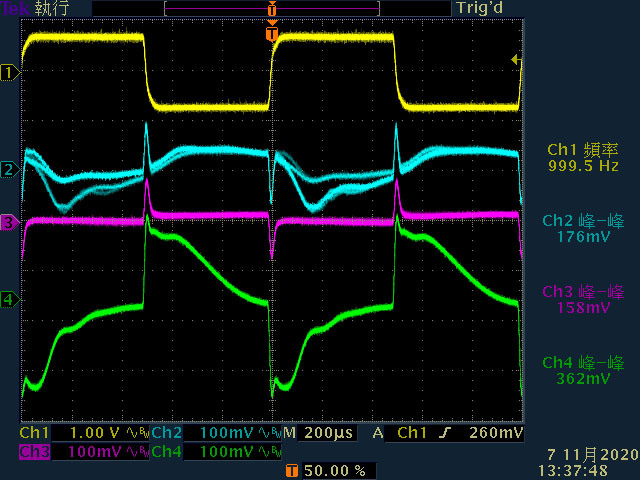
Task: Click the Tek logo
Action: 15,9
